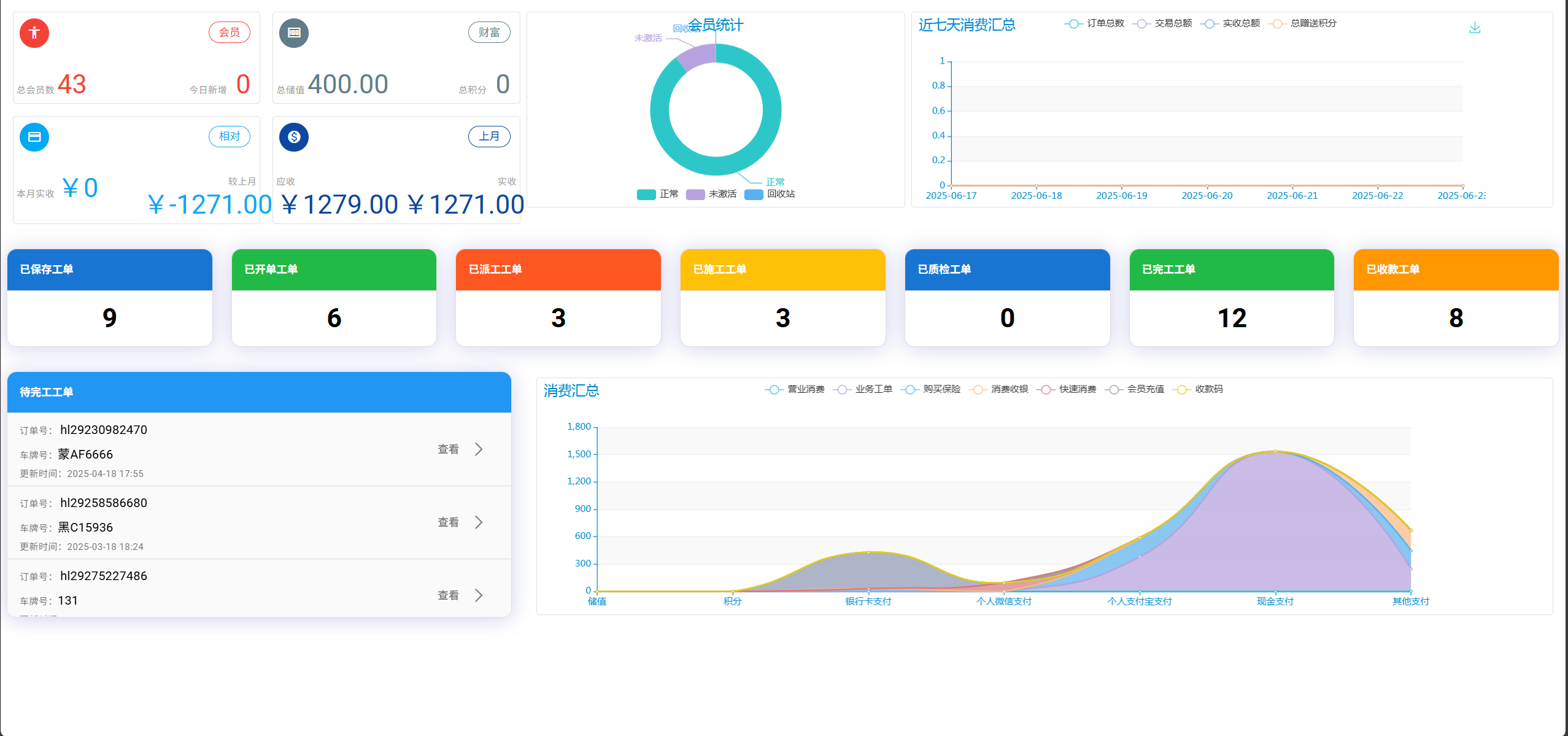The image size is (1568, 736).
Task: Click the 银行卡支付 axis label
Action: tap(868, 602)
